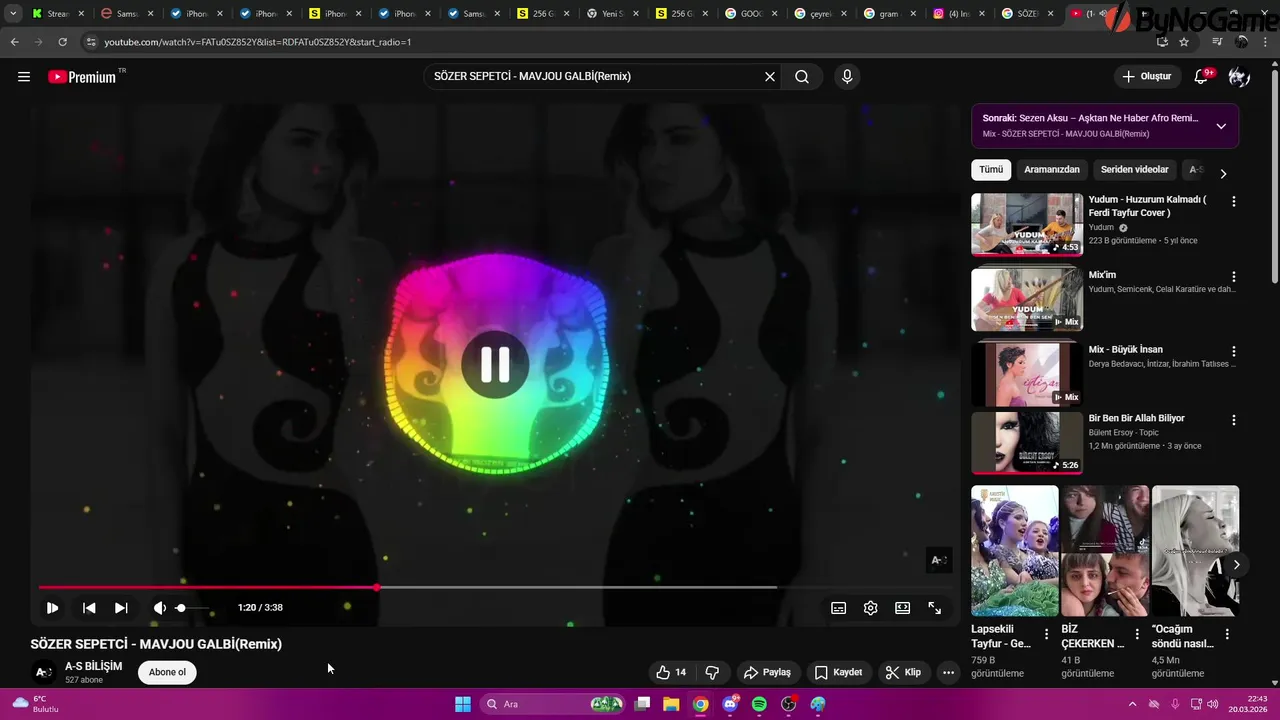The height and width of the screenshot is (720, 1280).
Task: Open options for Yudum Huzurum Kalmadı video
Action: (x=1233, y=201)
